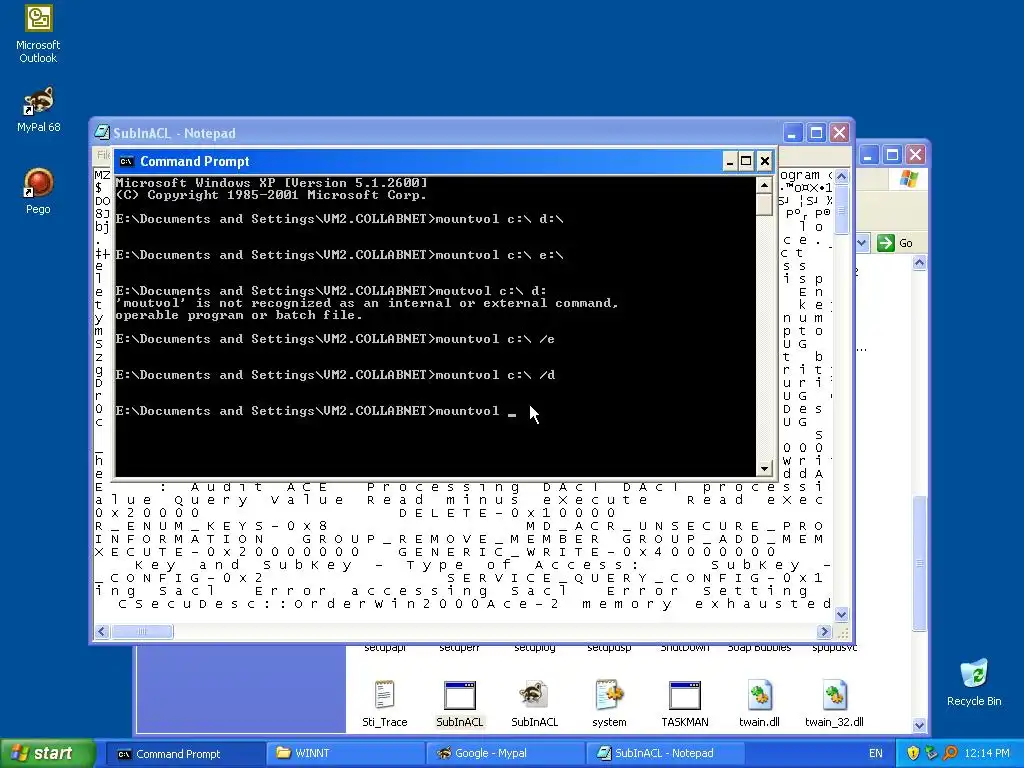Screen dimensions: 1024x768
Task: Switch to SubInACL - Notepad taskbar button
Action: [x=666, y=753]
